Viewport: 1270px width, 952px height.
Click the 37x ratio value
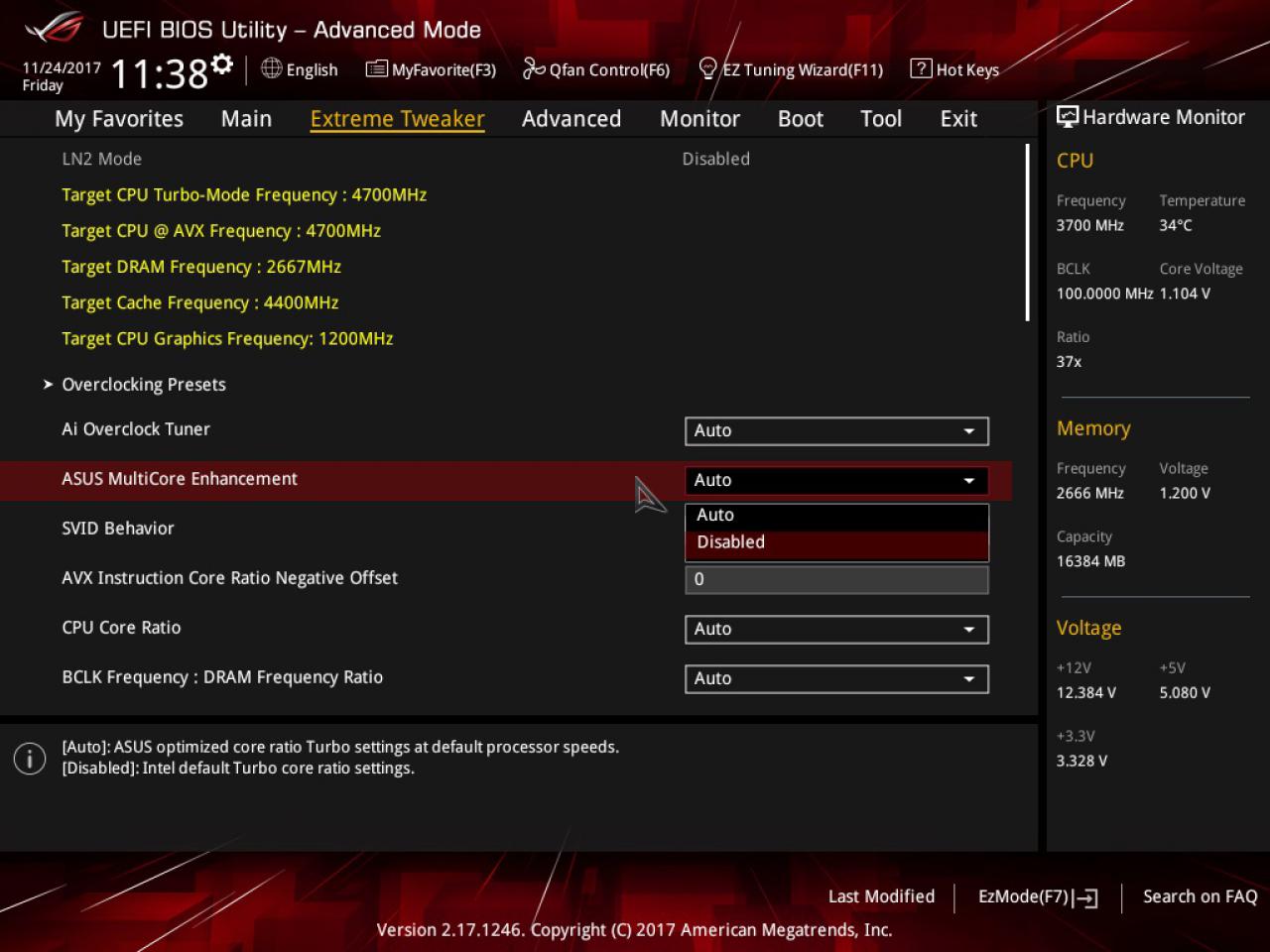[x=1069, y=362]
